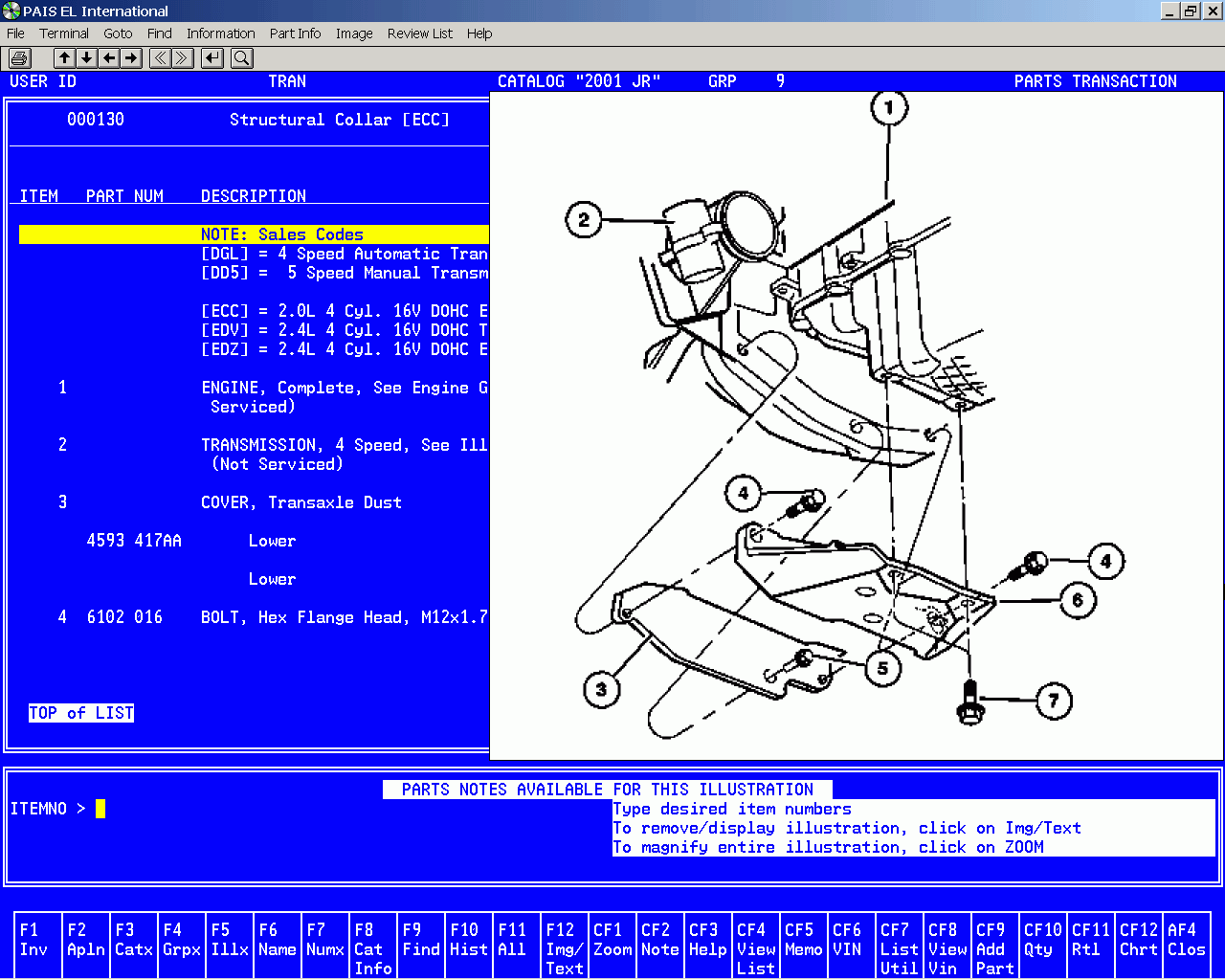Click the right arrow toolbar button
Viewport: 1225px width, 980px height.
point(131,58)
